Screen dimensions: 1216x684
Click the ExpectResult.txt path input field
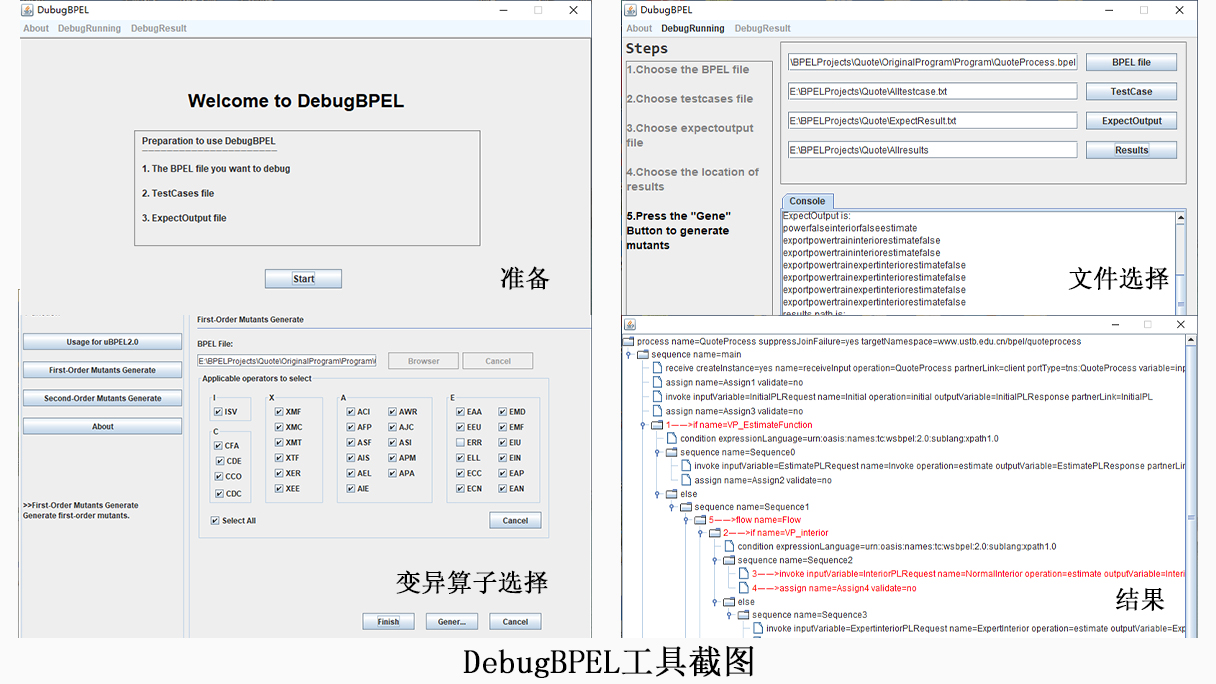click(x=932, y=121)
